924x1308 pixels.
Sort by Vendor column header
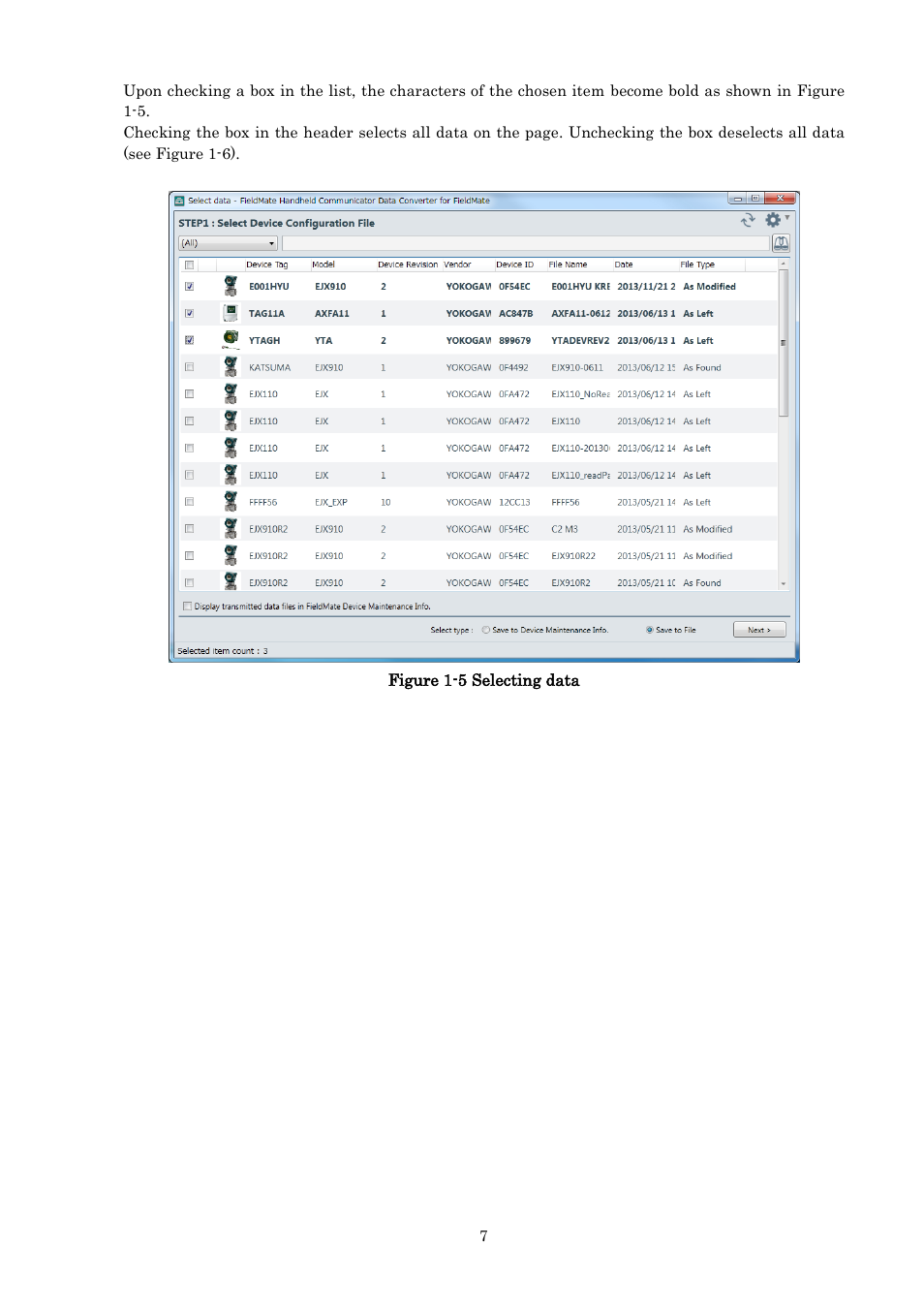tap(457, 265)
